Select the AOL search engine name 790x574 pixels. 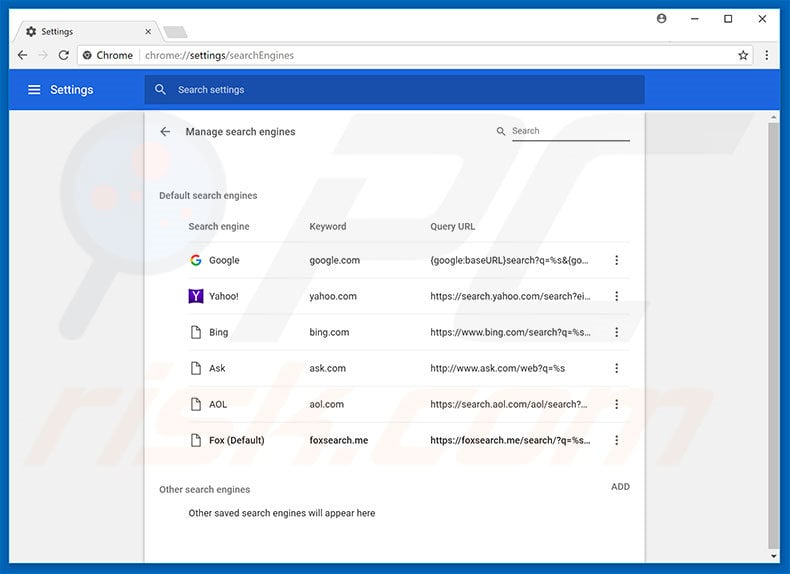[x=218, y=404]
